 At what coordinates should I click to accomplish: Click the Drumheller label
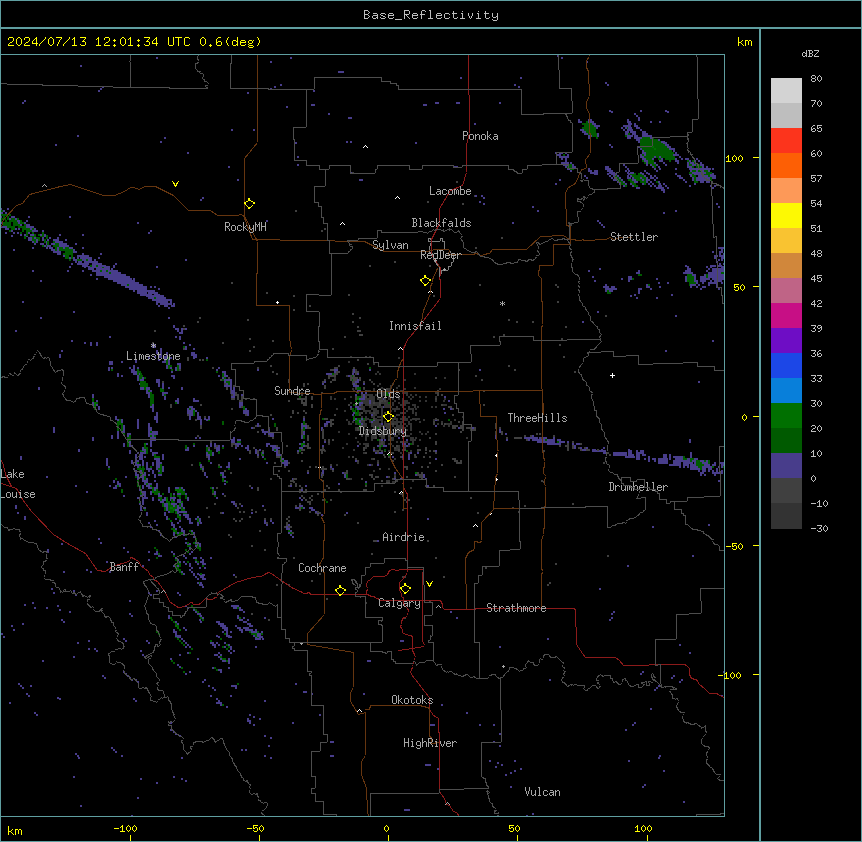pos(638,487)
